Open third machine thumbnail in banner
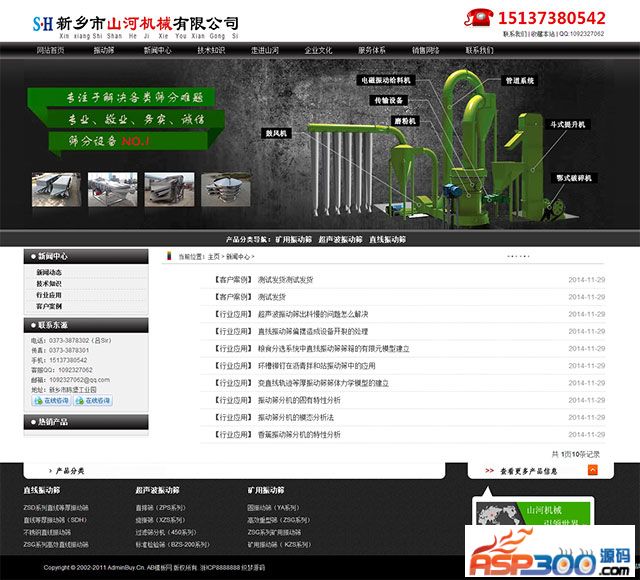This screenshot has width=640, height=580. click(x=169, y=189)
